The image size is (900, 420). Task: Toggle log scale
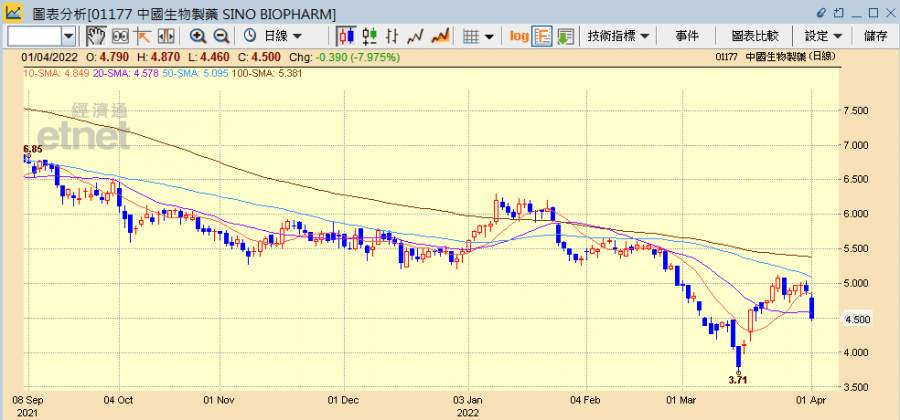519,36
